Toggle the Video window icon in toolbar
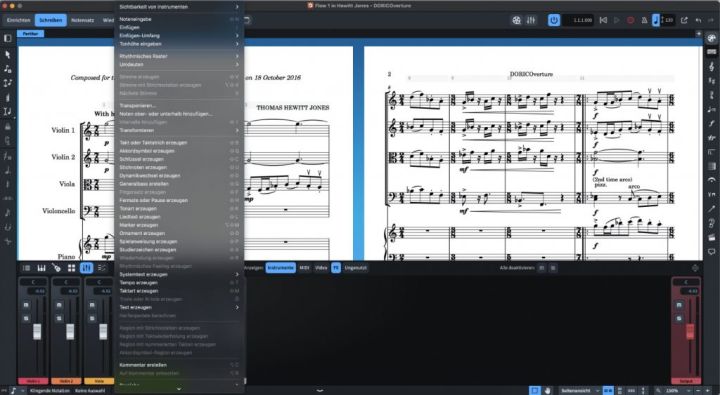 pyautogui.click(x=517, y=20)
